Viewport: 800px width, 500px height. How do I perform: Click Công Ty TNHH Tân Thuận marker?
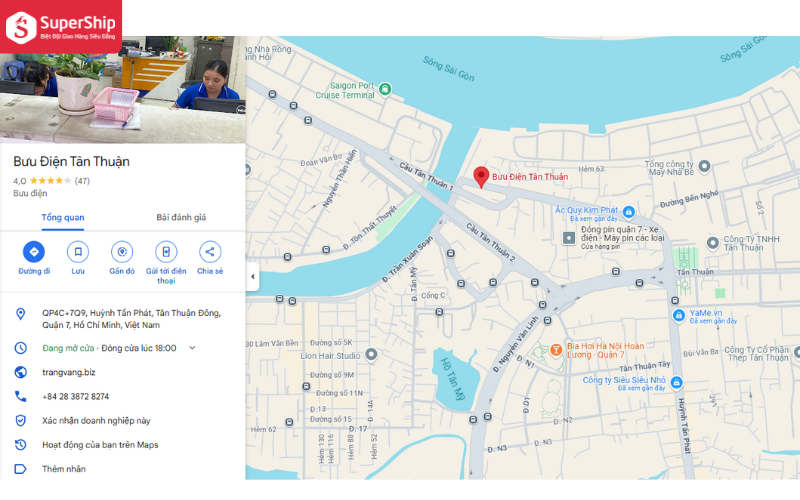click(x=713, y=243)
